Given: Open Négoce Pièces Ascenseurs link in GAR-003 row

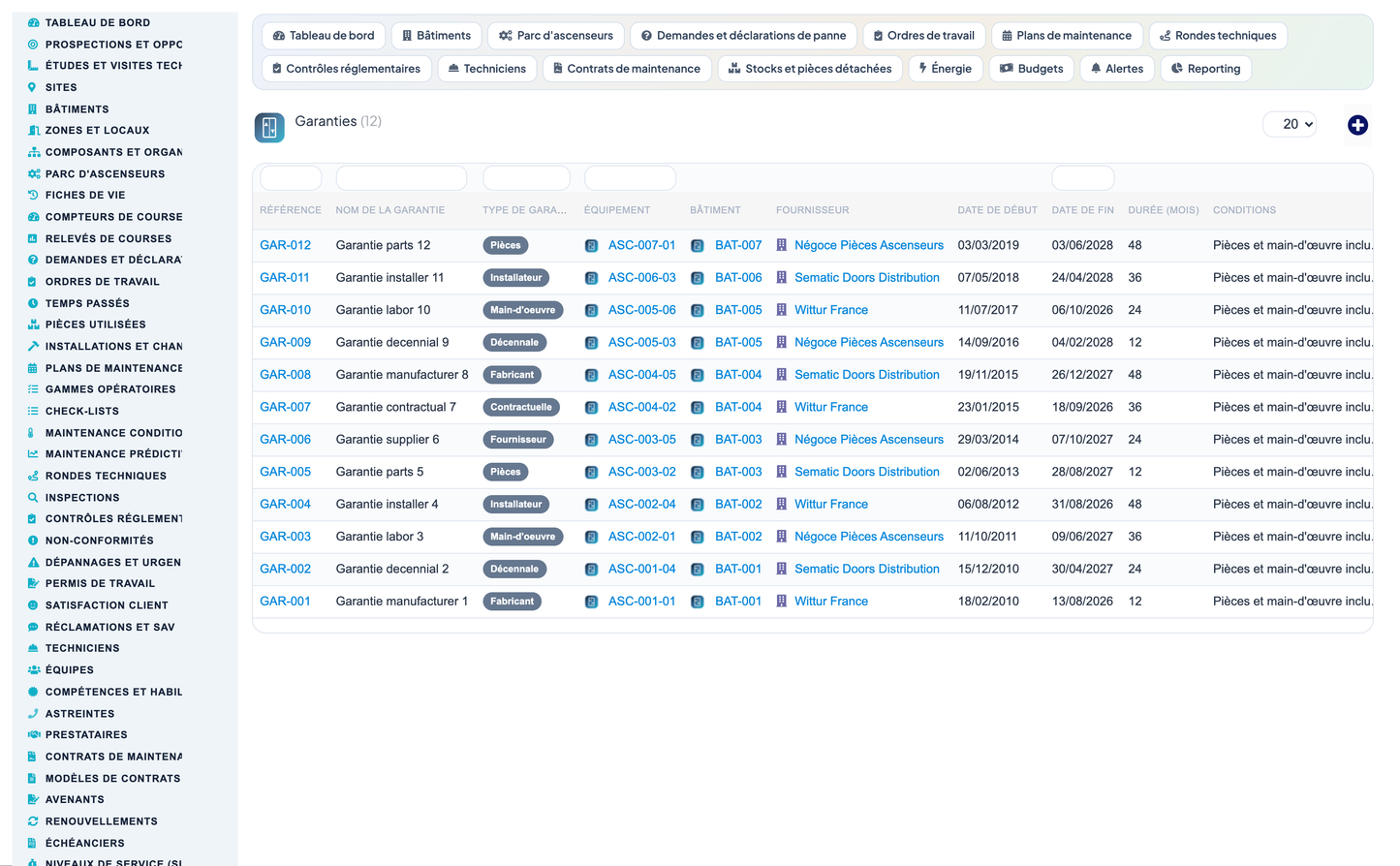Looking at the screenshot, I should (x=869, y=537).
